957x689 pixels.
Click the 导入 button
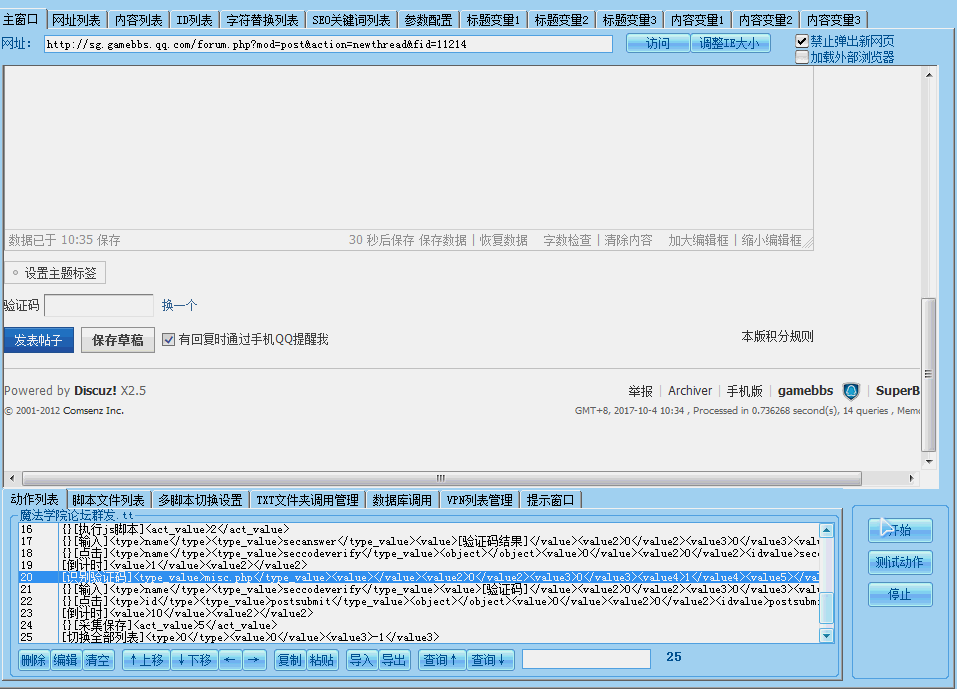click(x=361, y=660)
